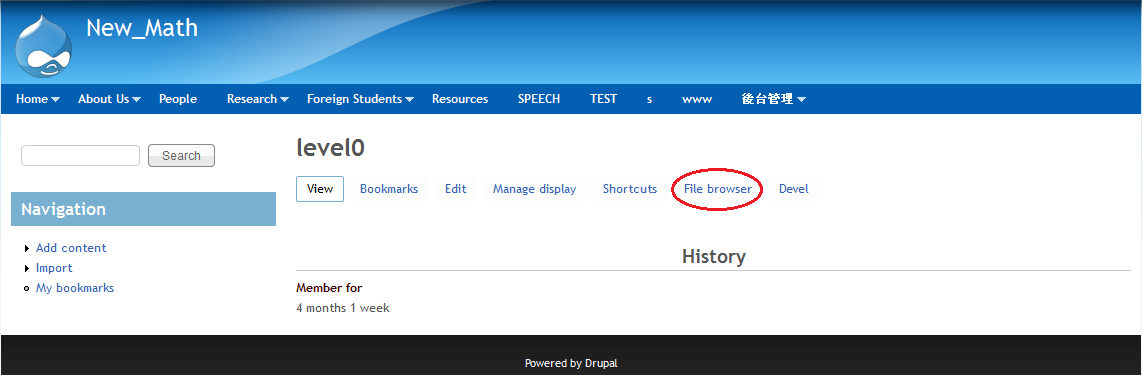Image resolution: width=1142 pixels, height=375 pixels.
Task: Open the TEST menu item
Action: (x=604, y=99)
